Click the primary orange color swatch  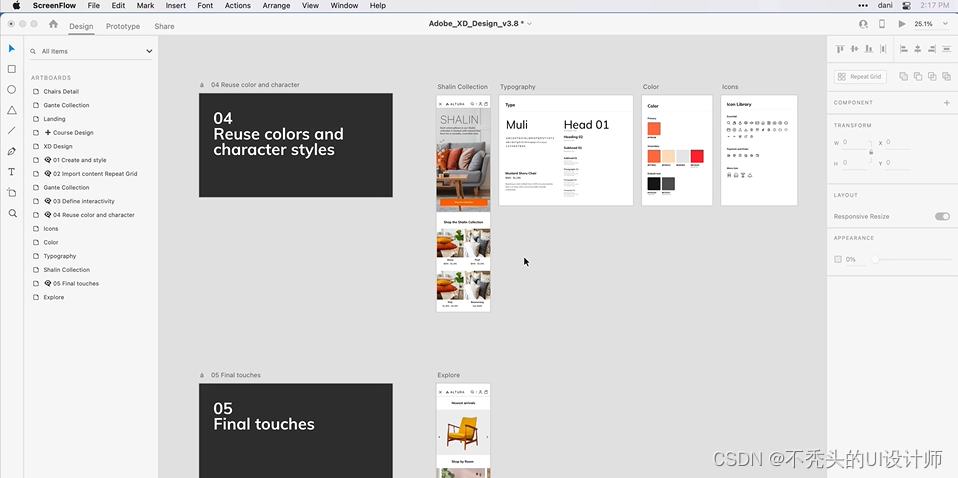click(654, 128)
